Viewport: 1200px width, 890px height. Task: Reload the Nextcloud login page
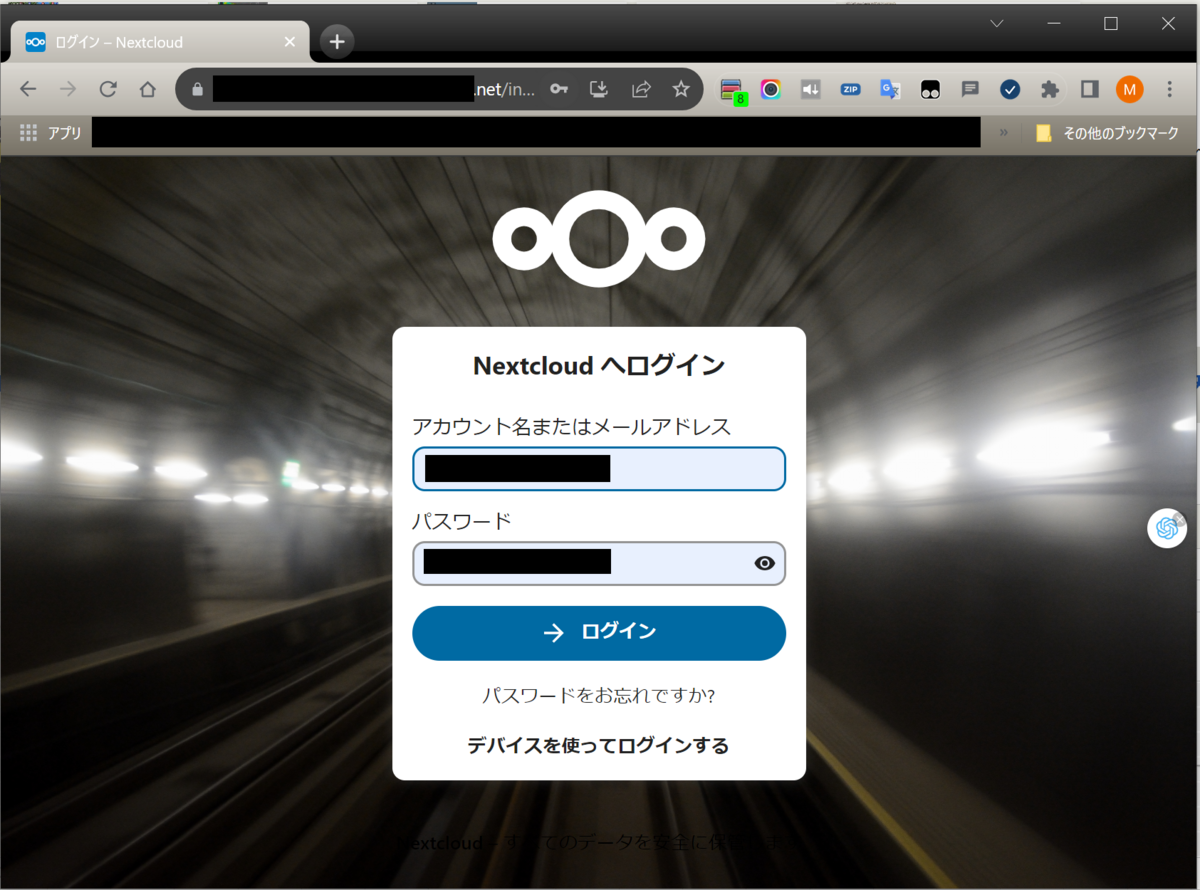point(108,89)
